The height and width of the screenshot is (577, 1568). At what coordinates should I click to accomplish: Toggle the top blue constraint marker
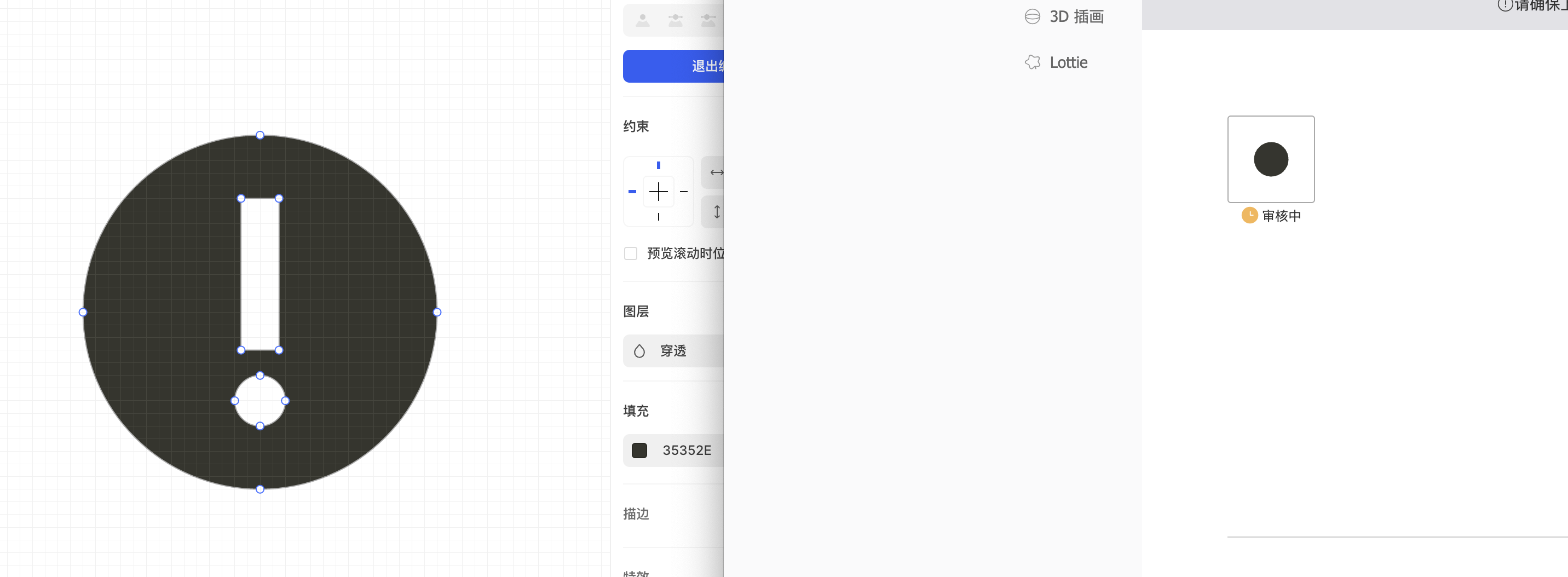[x=659, y=165]
